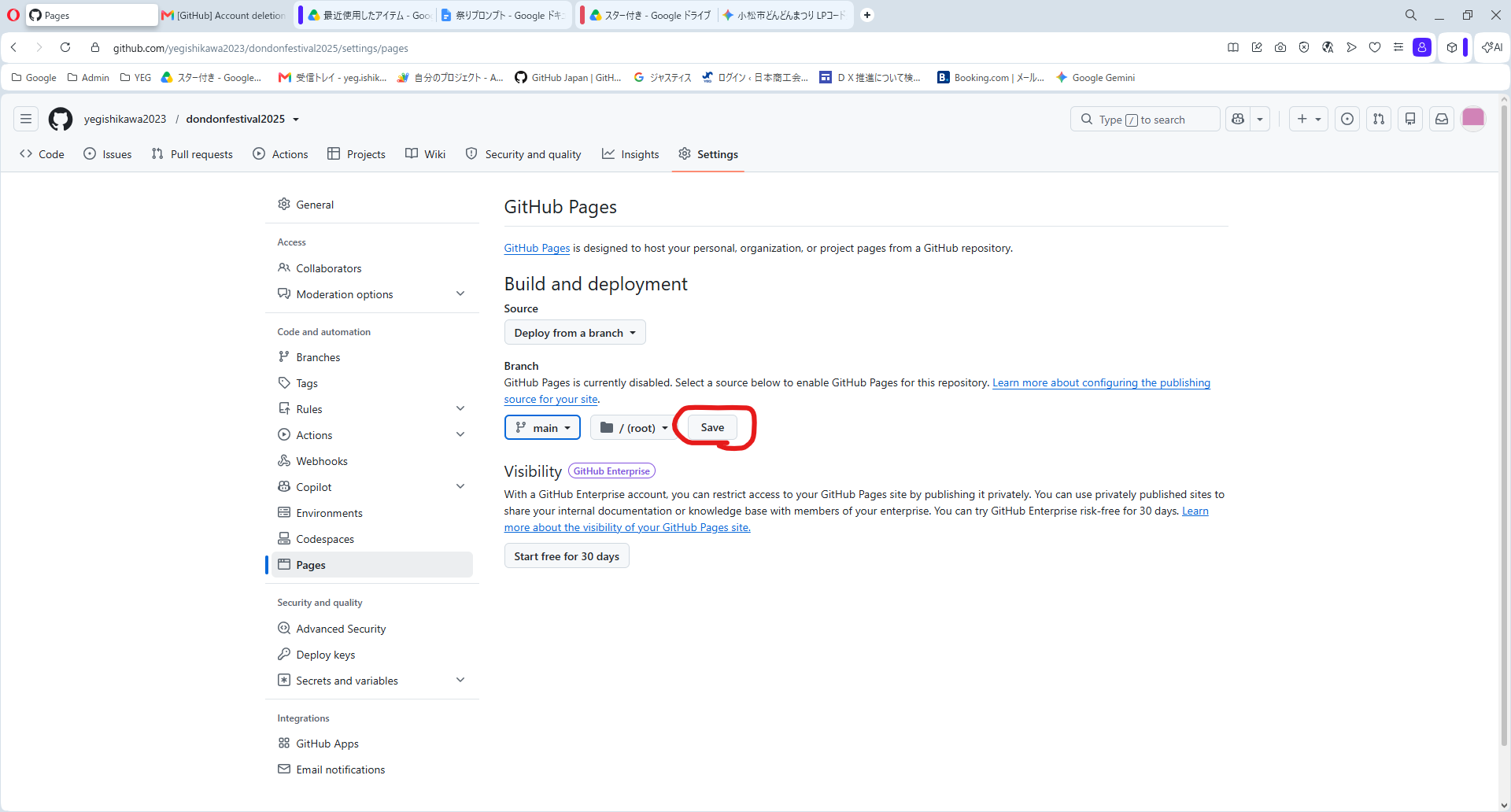Open pull requests icon in top header
The width and height of the screenshot is (1511, 812).
pyautogui.click(x=1379, y=119)
